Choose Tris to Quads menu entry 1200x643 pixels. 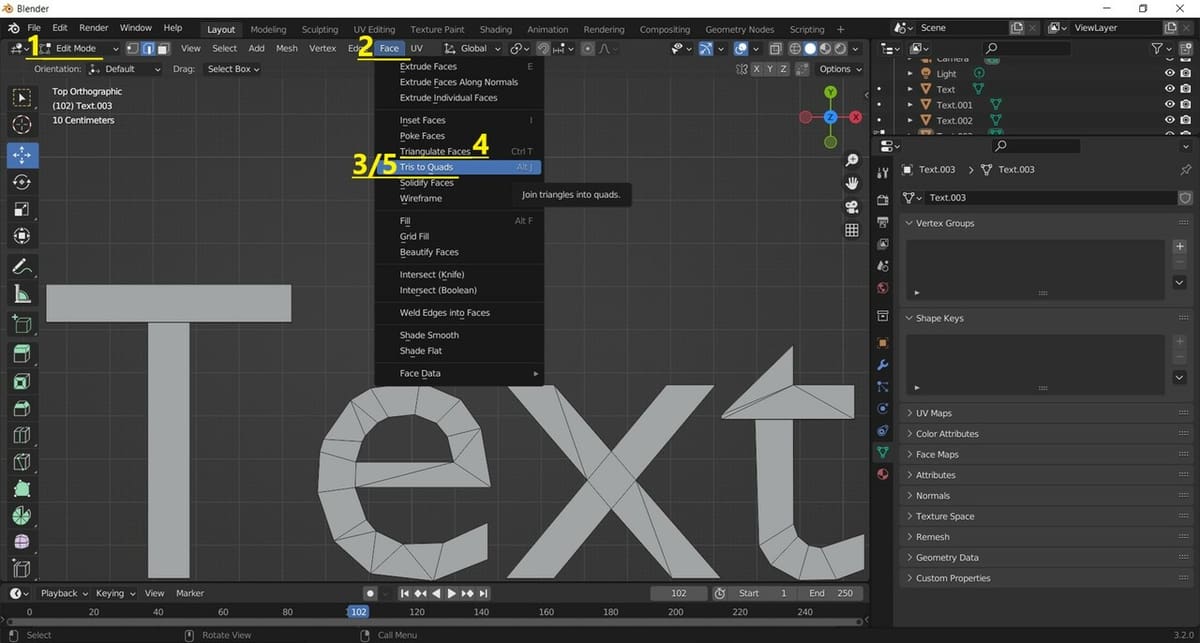point(458,167)
